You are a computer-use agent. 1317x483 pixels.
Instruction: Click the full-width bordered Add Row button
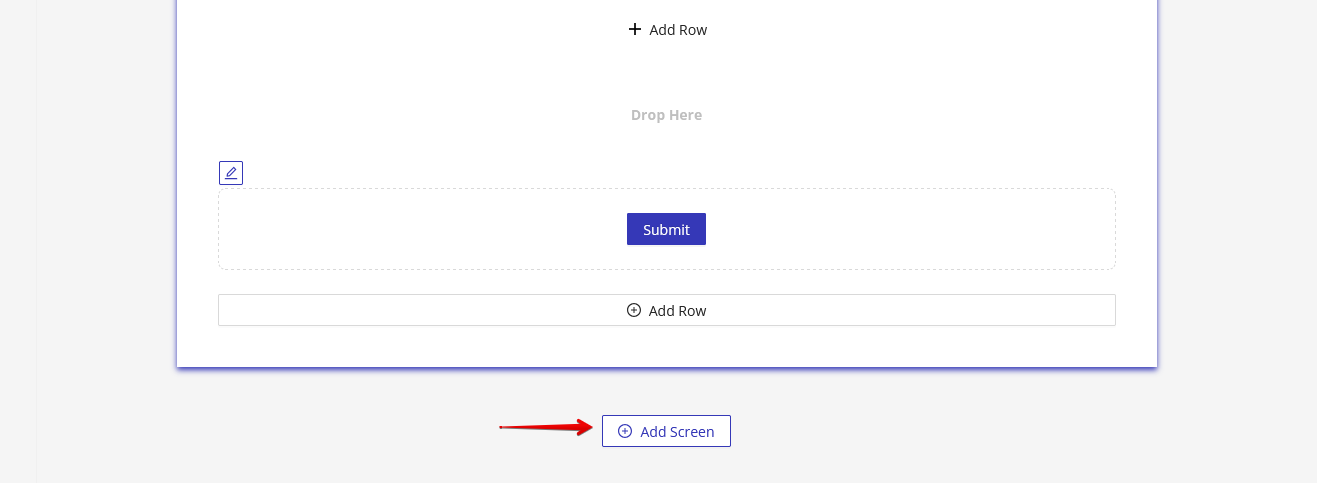pyautogui.click(x=666, y=310)
